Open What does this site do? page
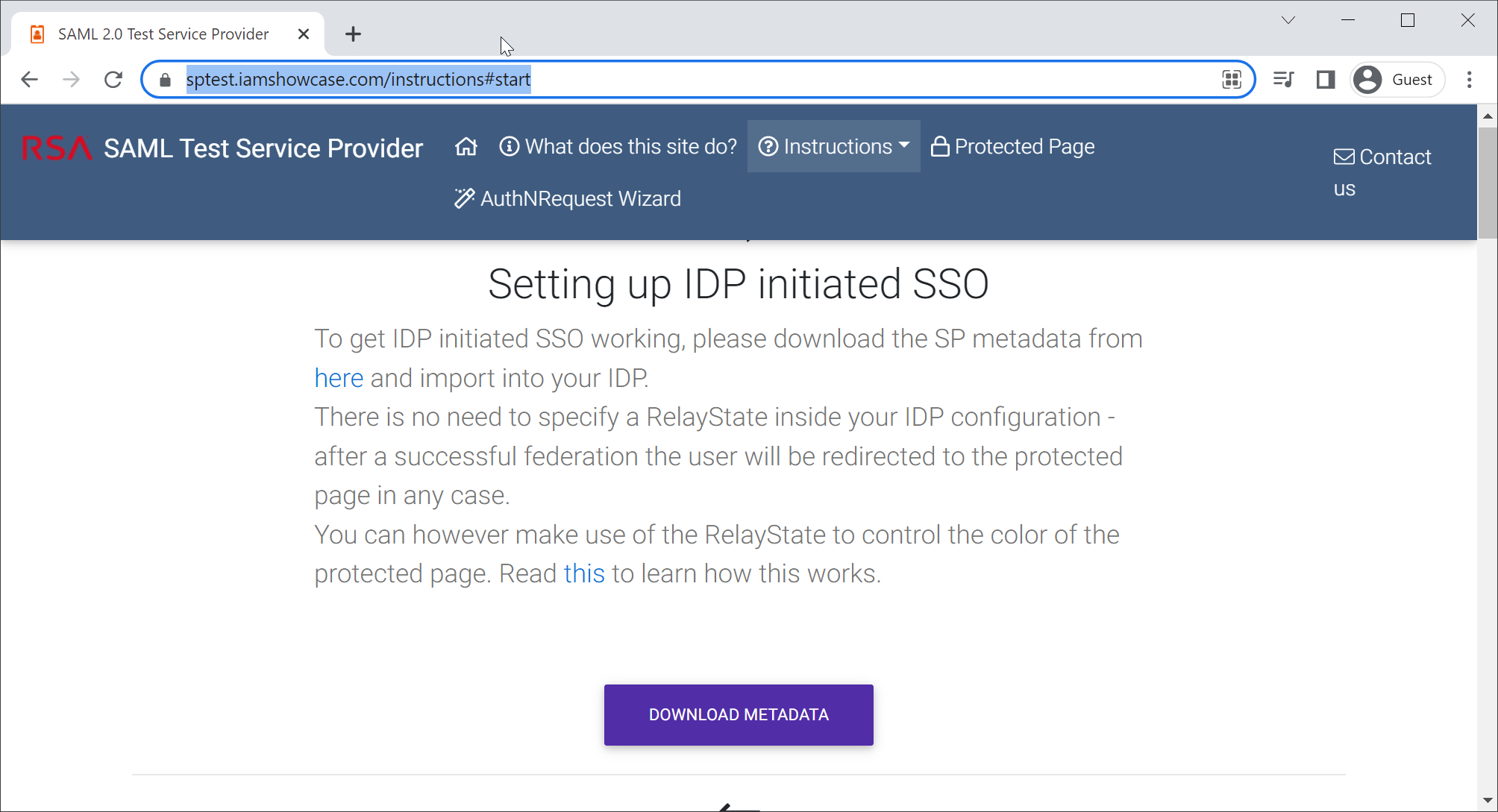 [x=618, y=147]
